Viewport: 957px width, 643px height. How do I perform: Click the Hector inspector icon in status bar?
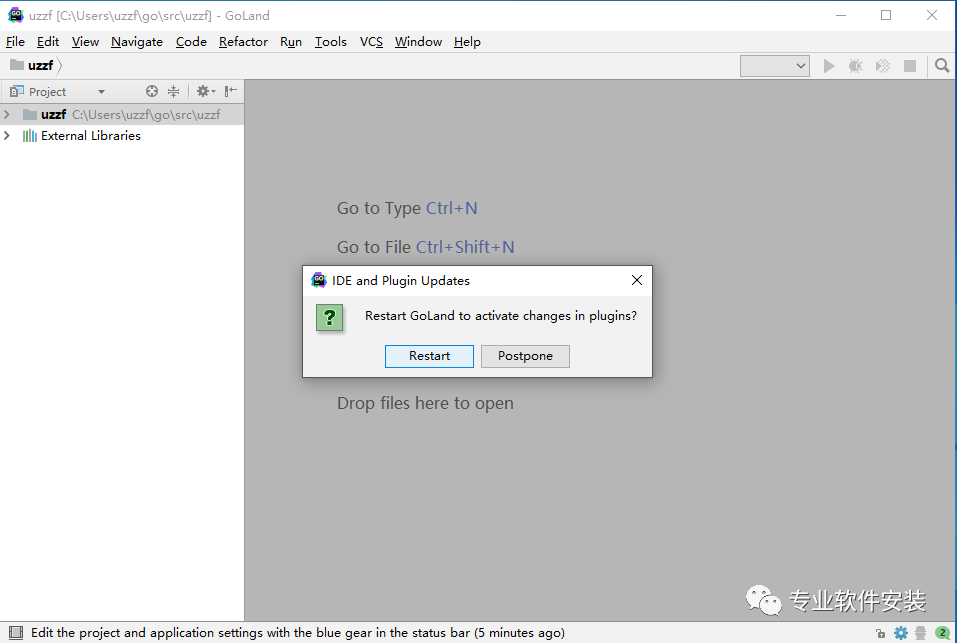coord(920,633)
